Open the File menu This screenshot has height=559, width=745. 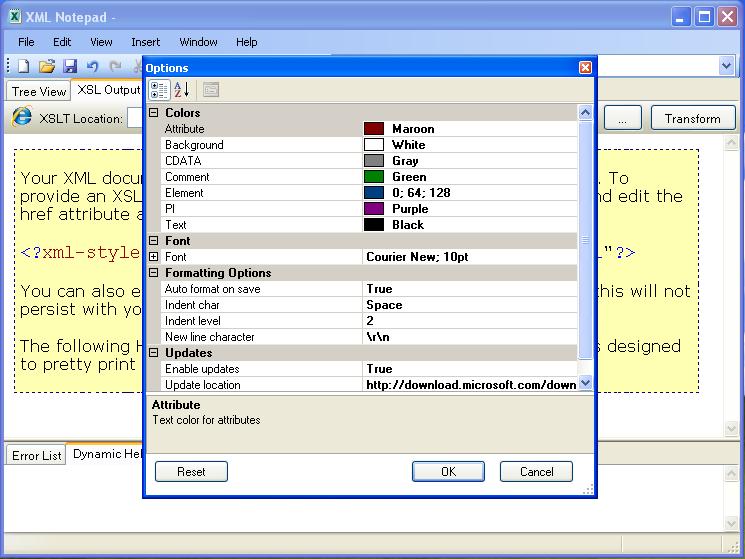pyautogui.click(x=26, y=42)
